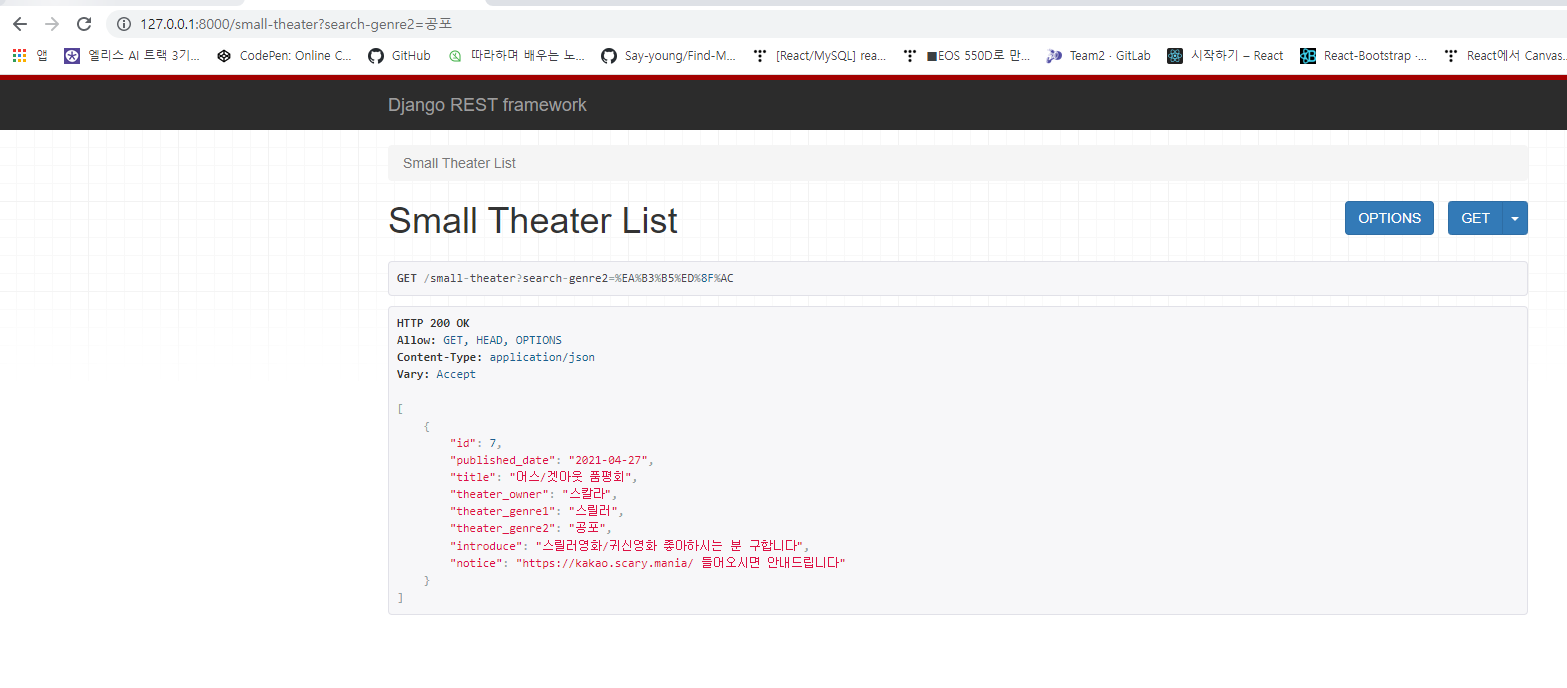Click the kakao.scary.mania URL in notice
The height and width of the screenshot is (688, 1567).
(607, 563)
